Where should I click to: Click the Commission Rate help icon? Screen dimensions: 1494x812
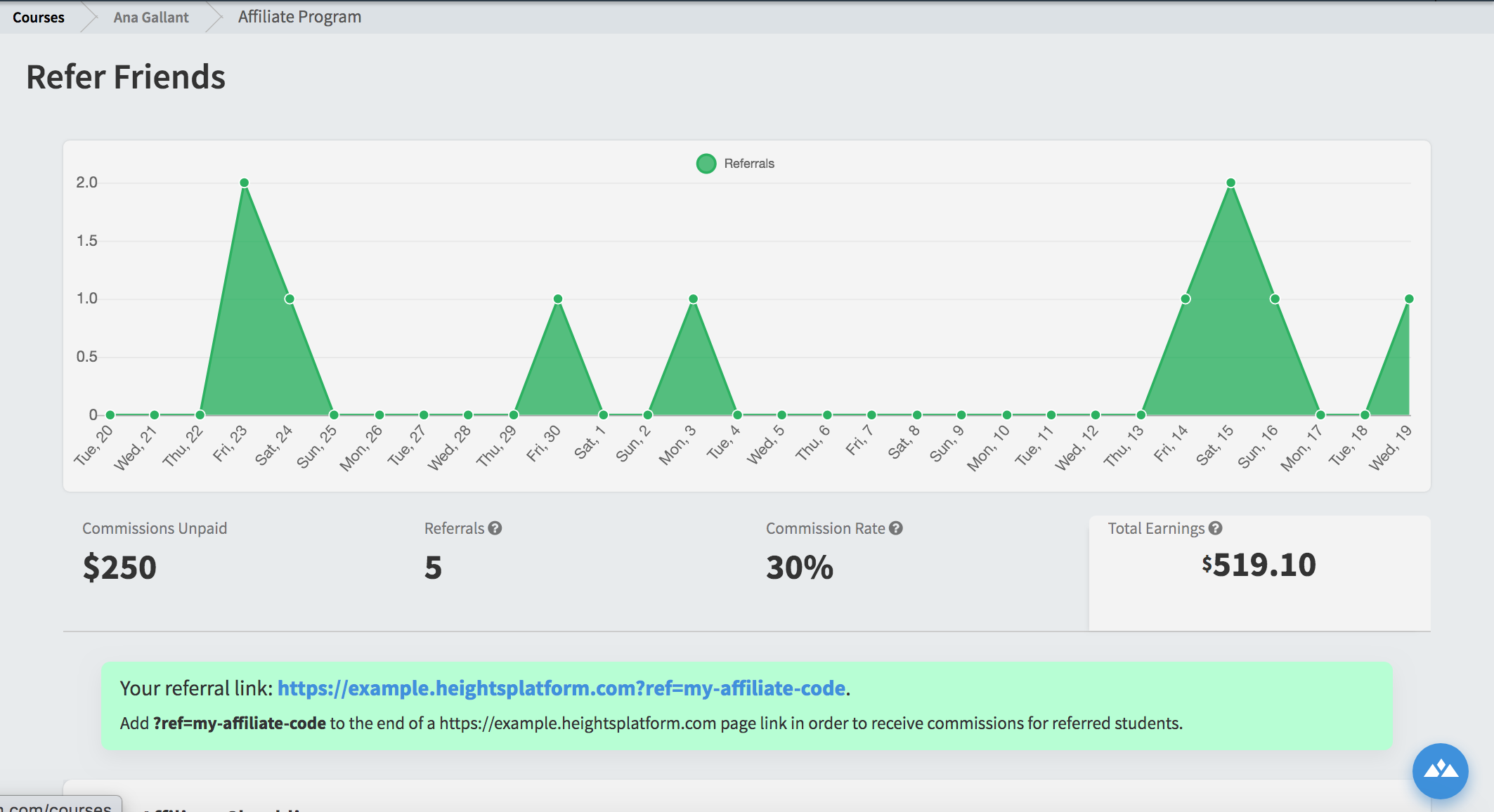coord(895,528)
